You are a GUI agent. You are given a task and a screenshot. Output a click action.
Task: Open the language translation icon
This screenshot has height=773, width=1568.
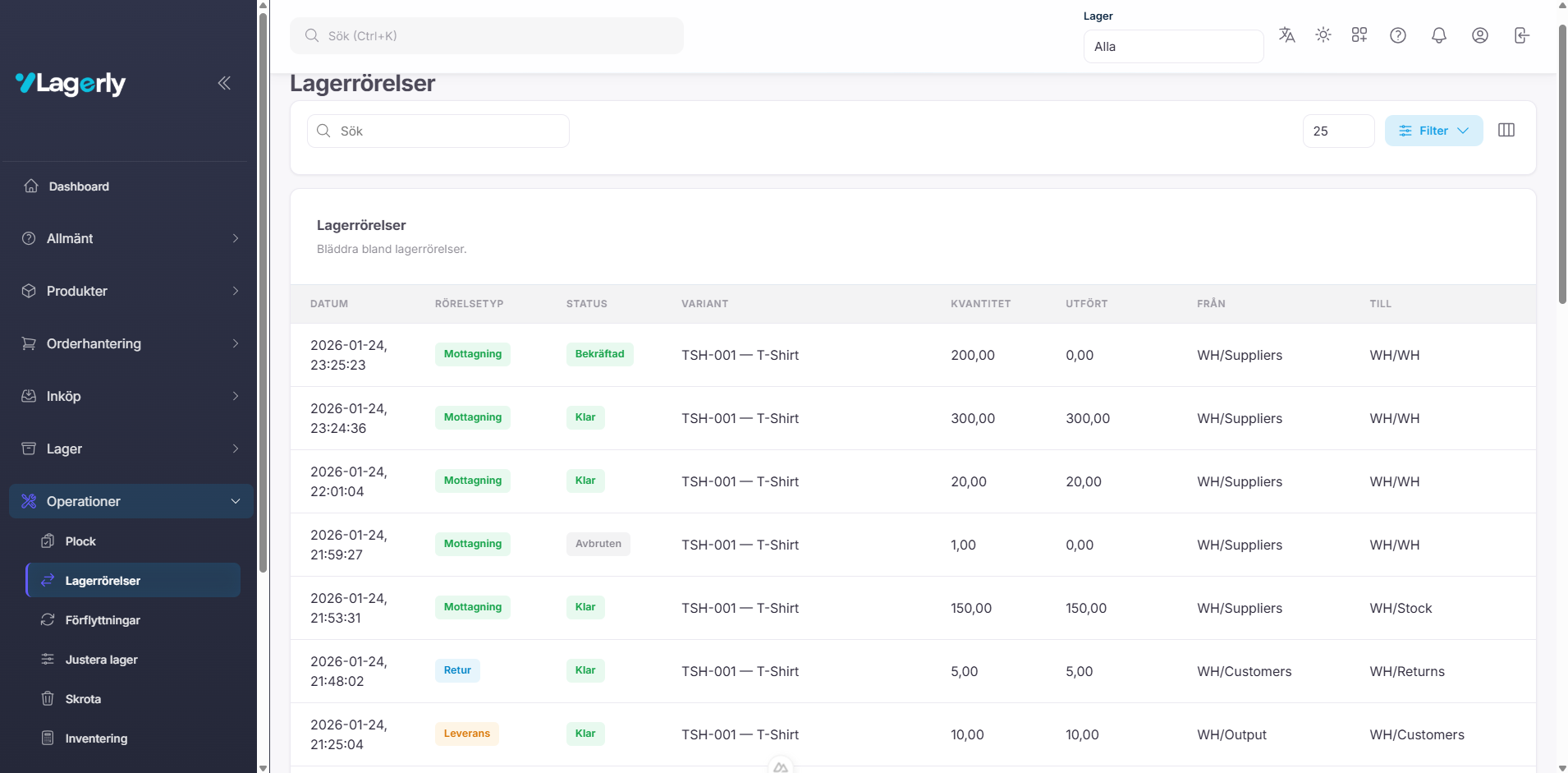1286,35
